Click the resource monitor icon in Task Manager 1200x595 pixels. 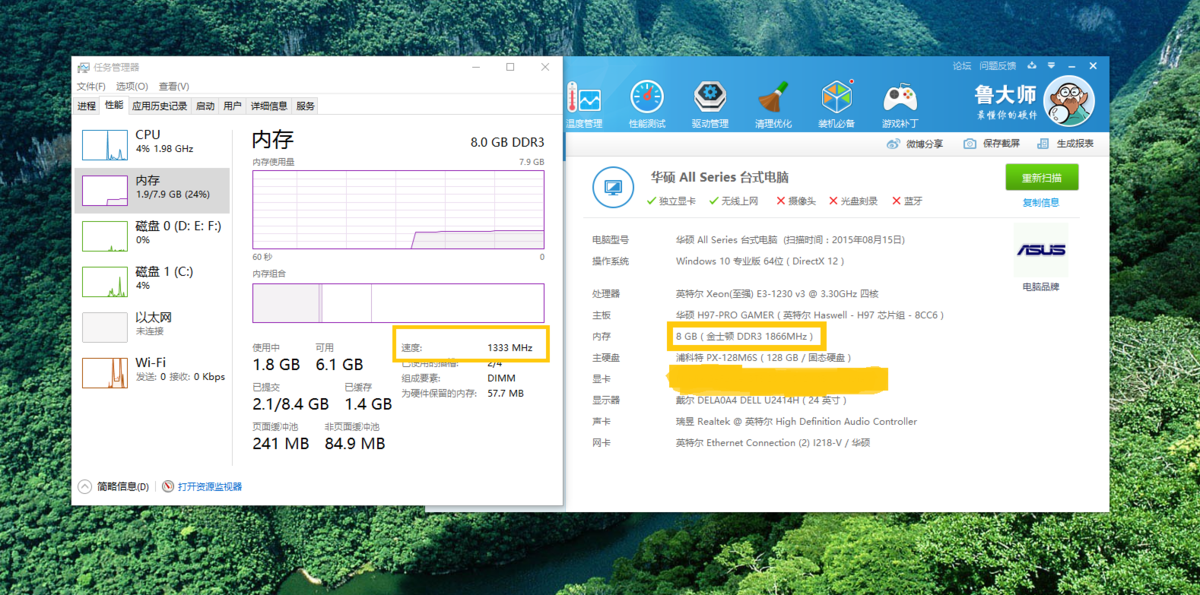[x=168, y=487]
